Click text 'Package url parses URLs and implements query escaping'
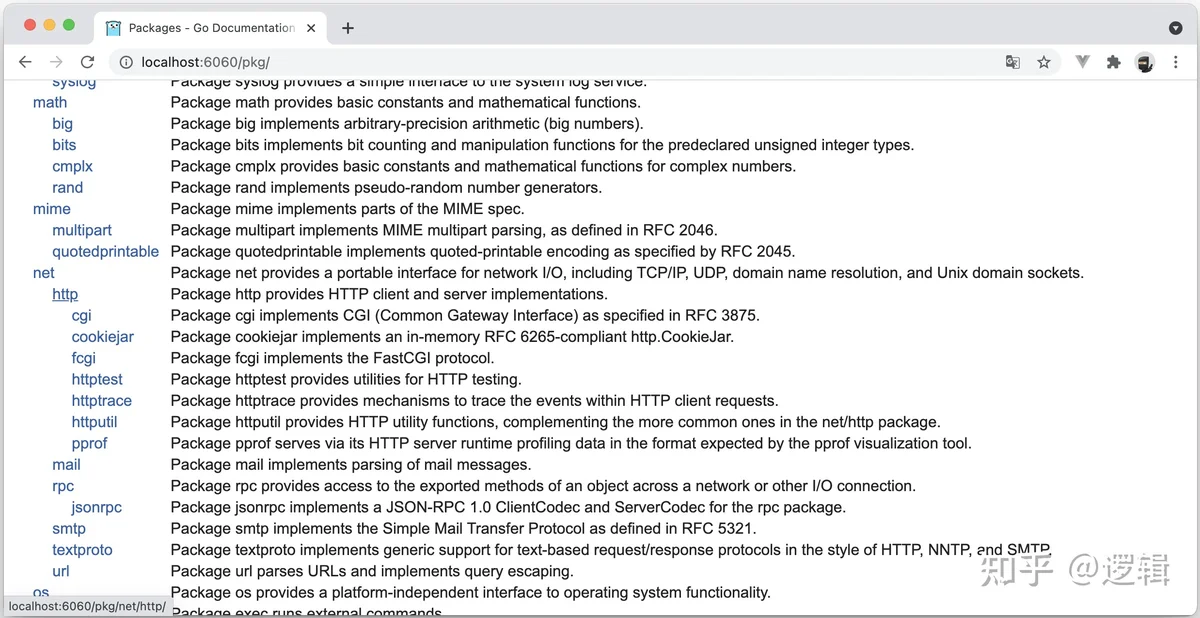1200x618 pixels. [372, 571]
